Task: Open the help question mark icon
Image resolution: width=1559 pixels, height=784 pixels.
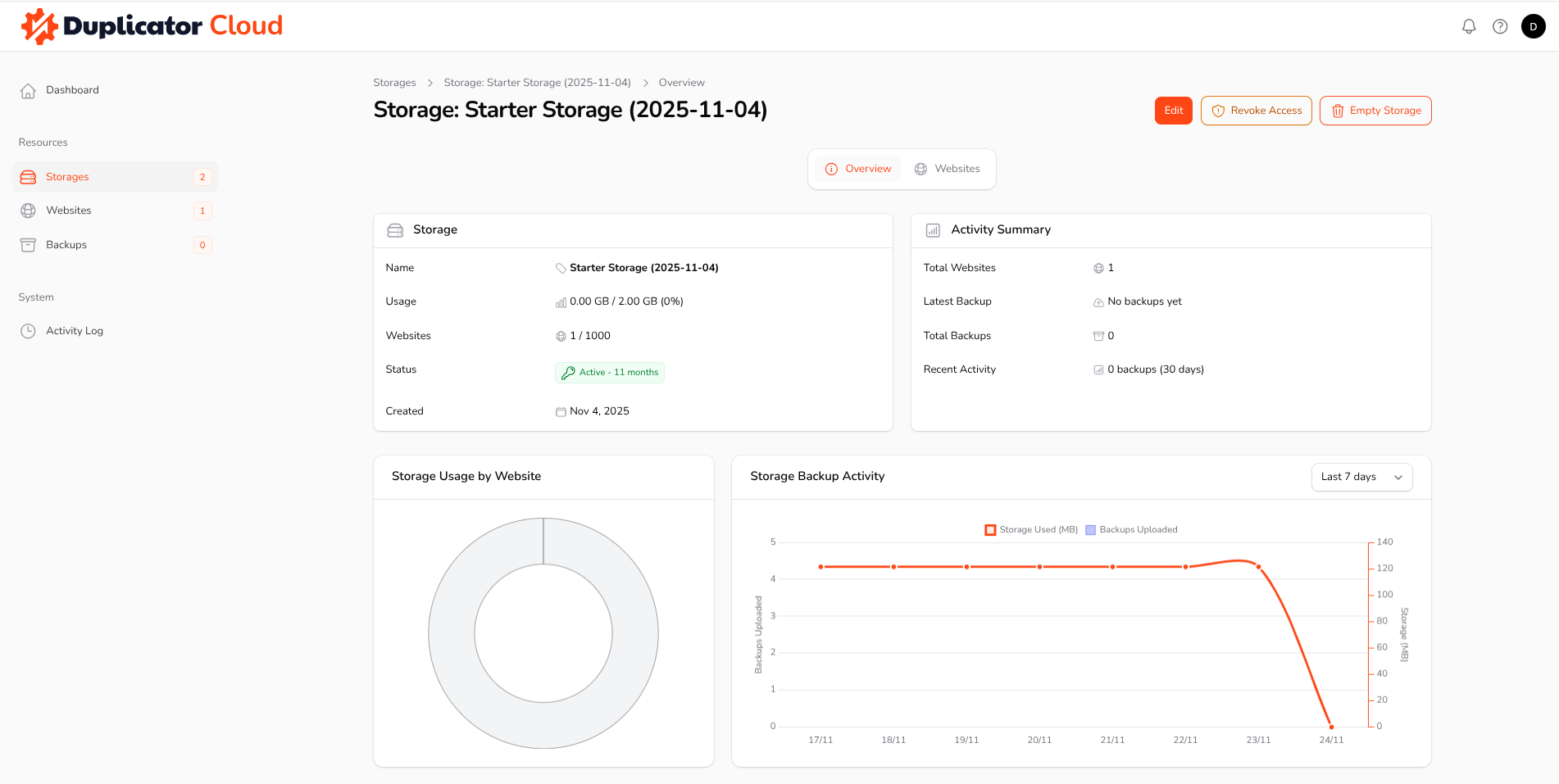Action: pyautogui.click(x=1500, y=26)
